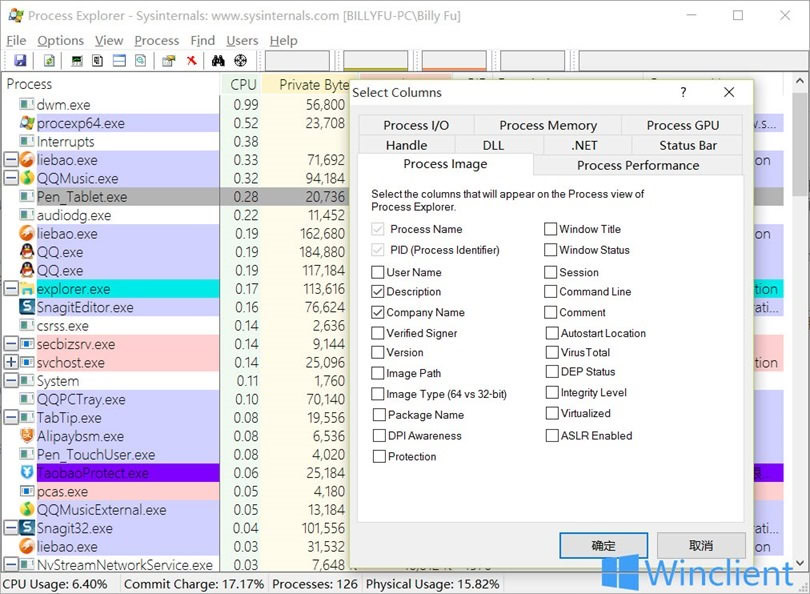This screenshot has height=594, width=810.
Task: Expand the svchost.exe tree node
Action: tap(11, 362)
